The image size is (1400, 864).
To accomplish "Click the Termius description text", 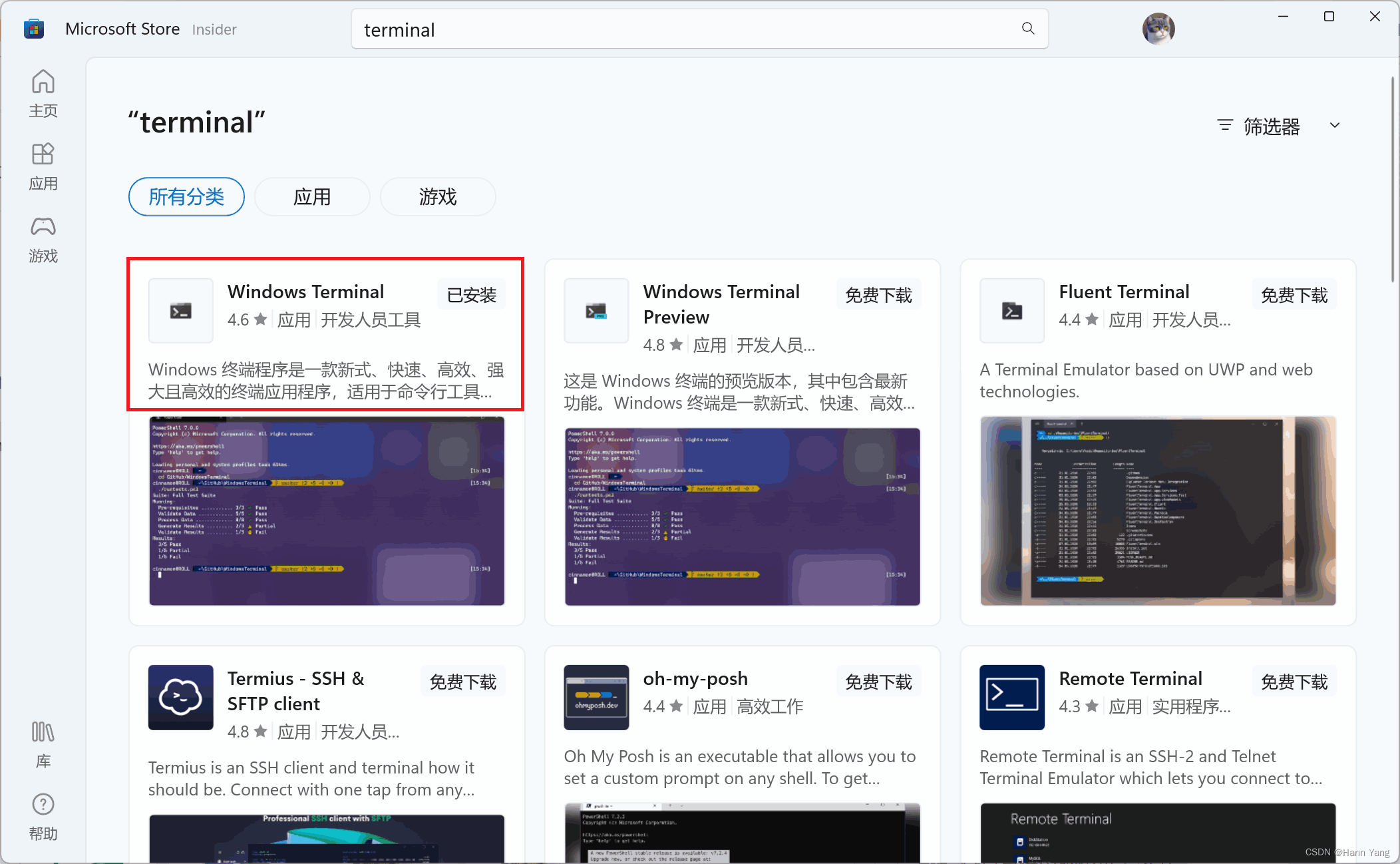I will (311, 778).
